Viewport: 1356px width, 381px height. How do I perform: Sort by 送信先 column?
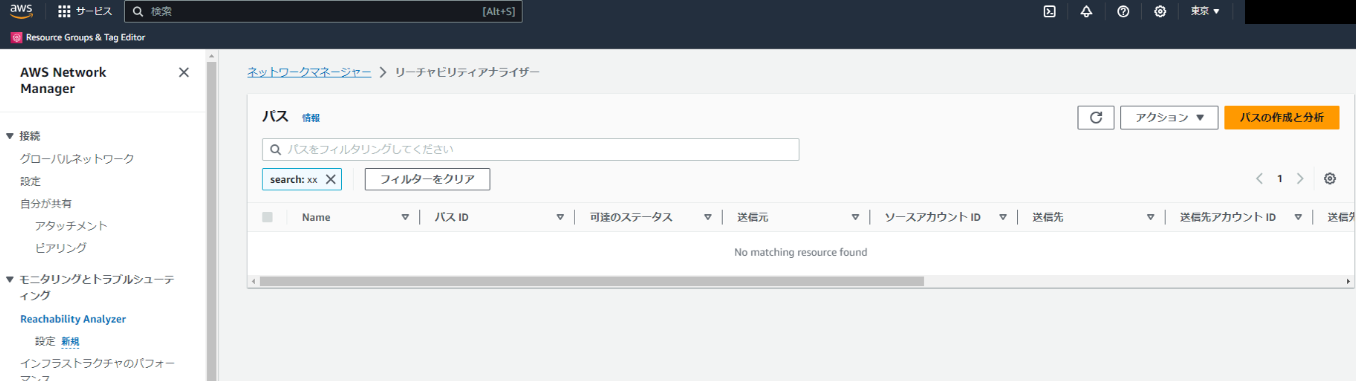(x=1150, y=217)
